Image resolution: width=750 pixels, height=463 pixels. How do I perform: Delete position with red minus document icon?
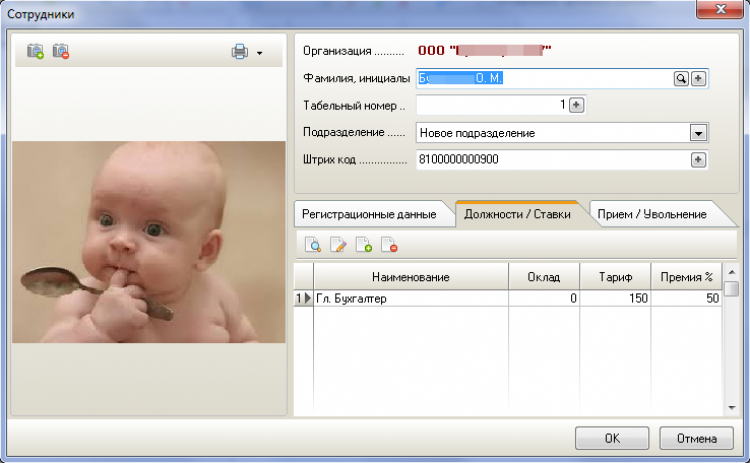coord(389,245)
